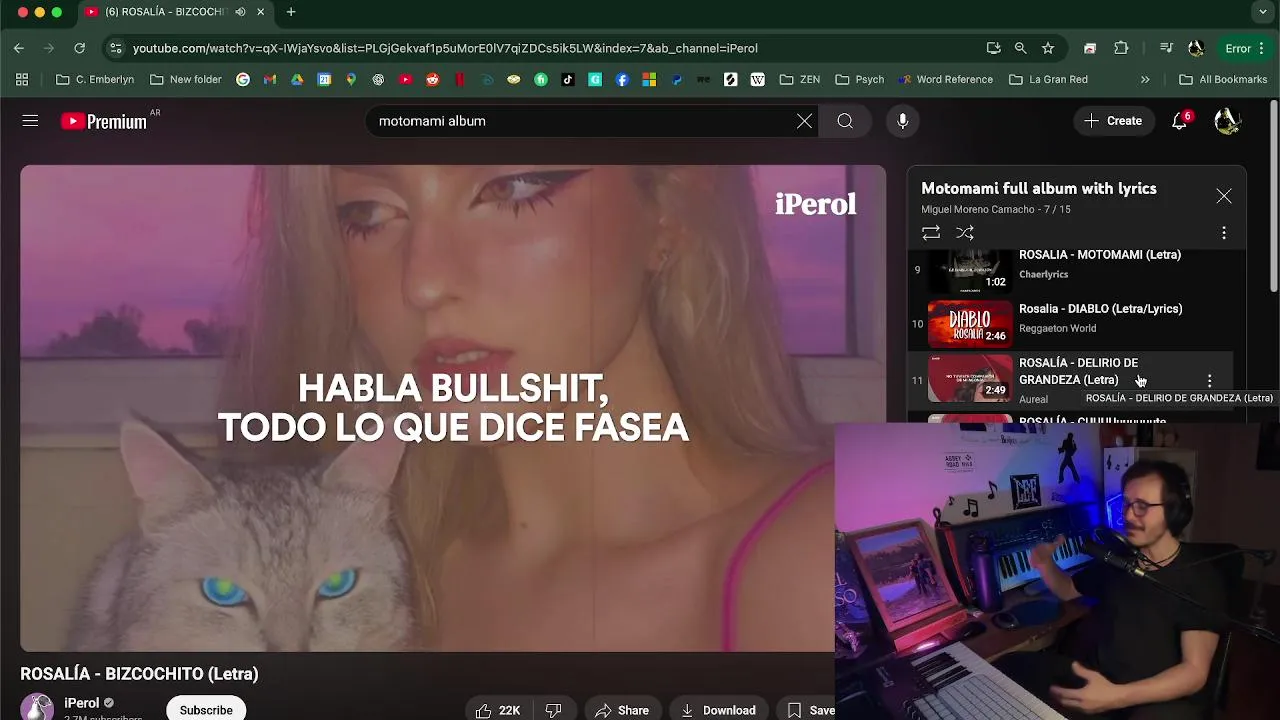Open media controls icon in Chrome toolbar
1280x720 pixels.
click(1166, 48)
